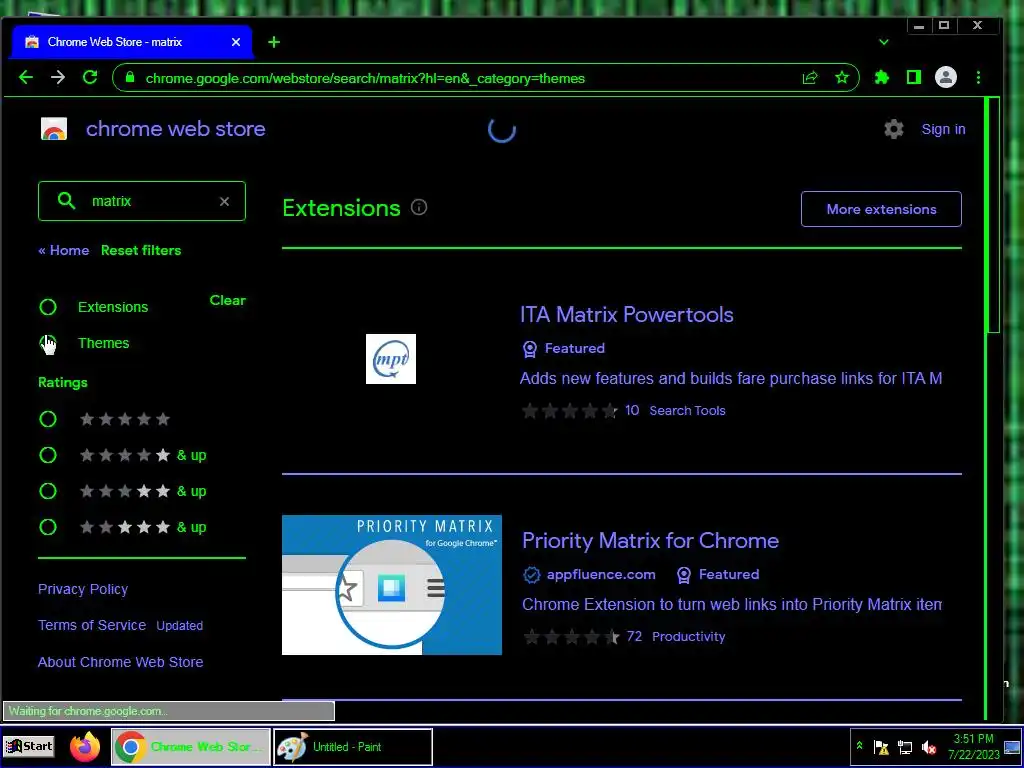Bookmark this page with the star icon
This screenshot has width=1024, height=768.
[842, 78]
